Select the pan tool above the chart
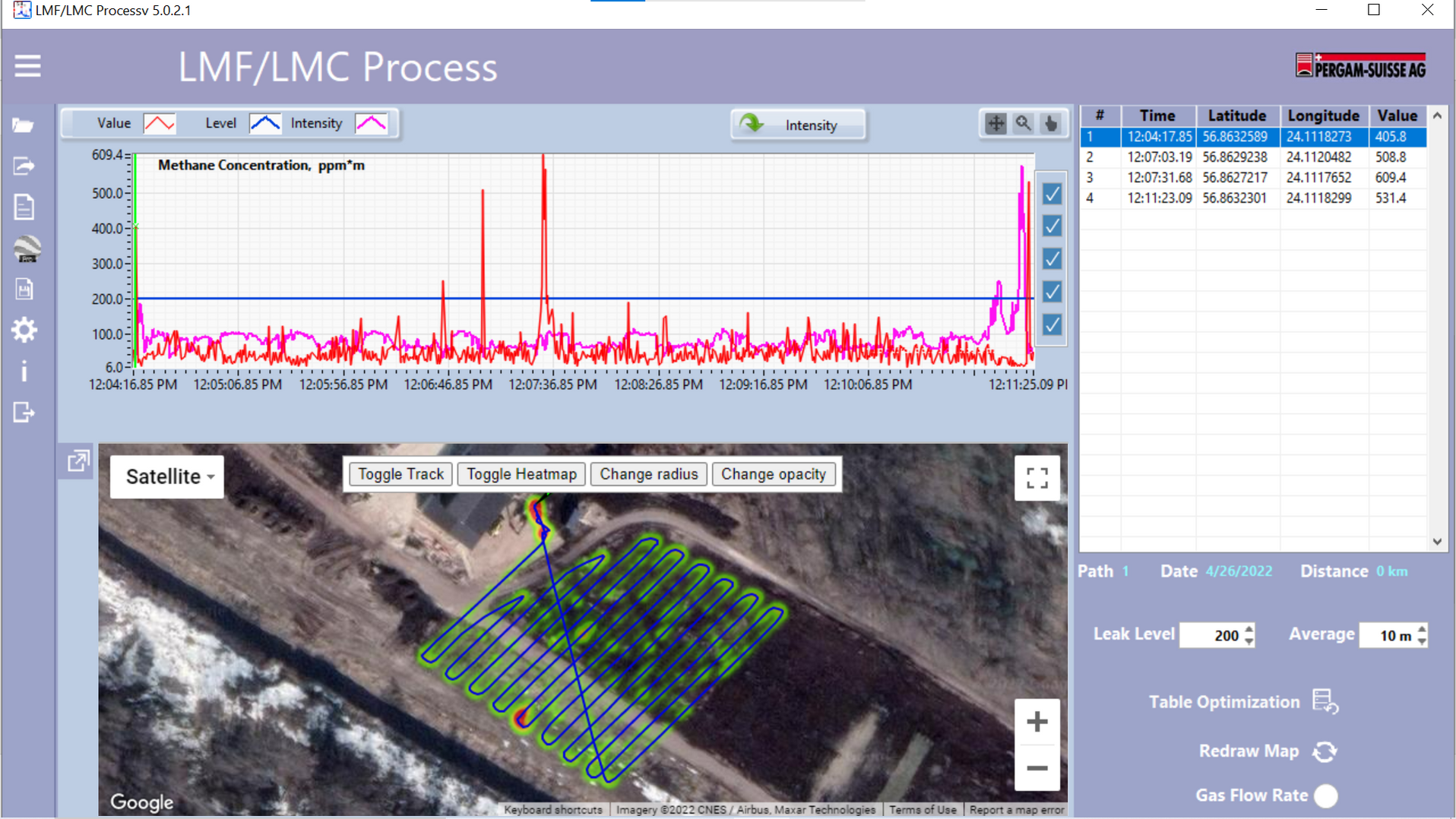This screenshot has height=819, width=1456. (995, 122)
